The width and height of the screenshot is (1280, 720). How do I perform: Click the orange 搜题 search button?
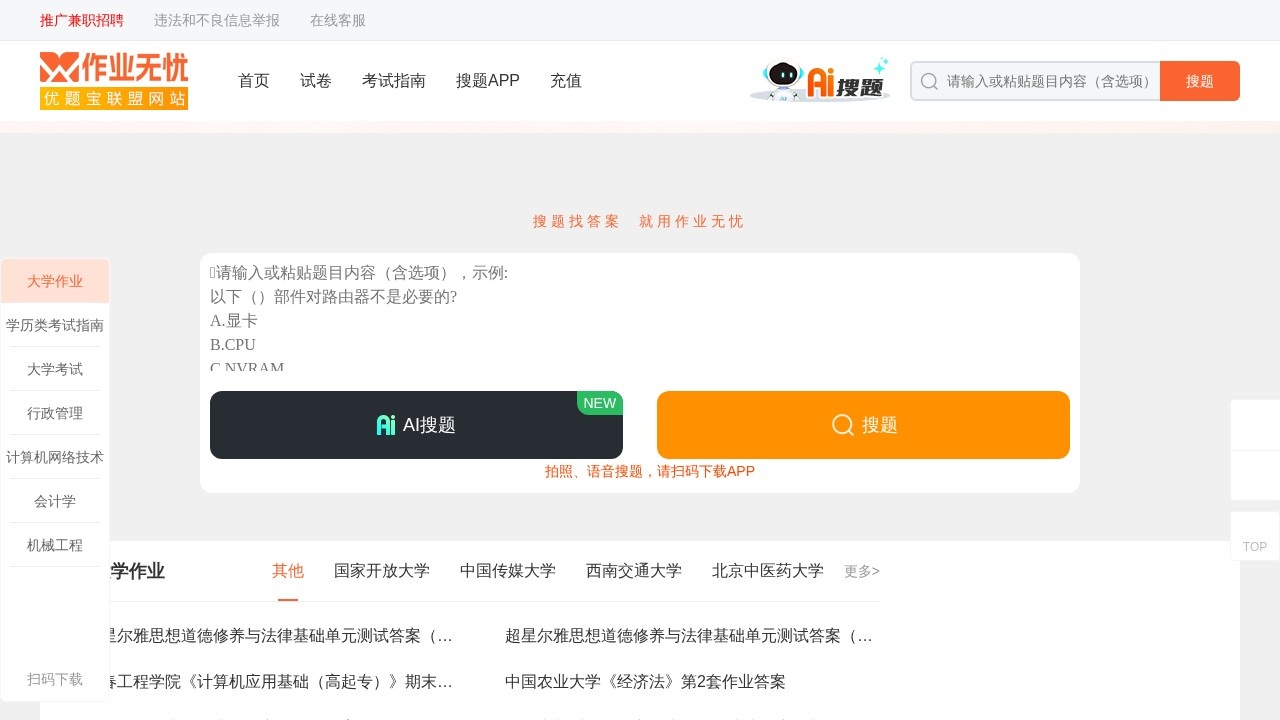[1199, 81]
